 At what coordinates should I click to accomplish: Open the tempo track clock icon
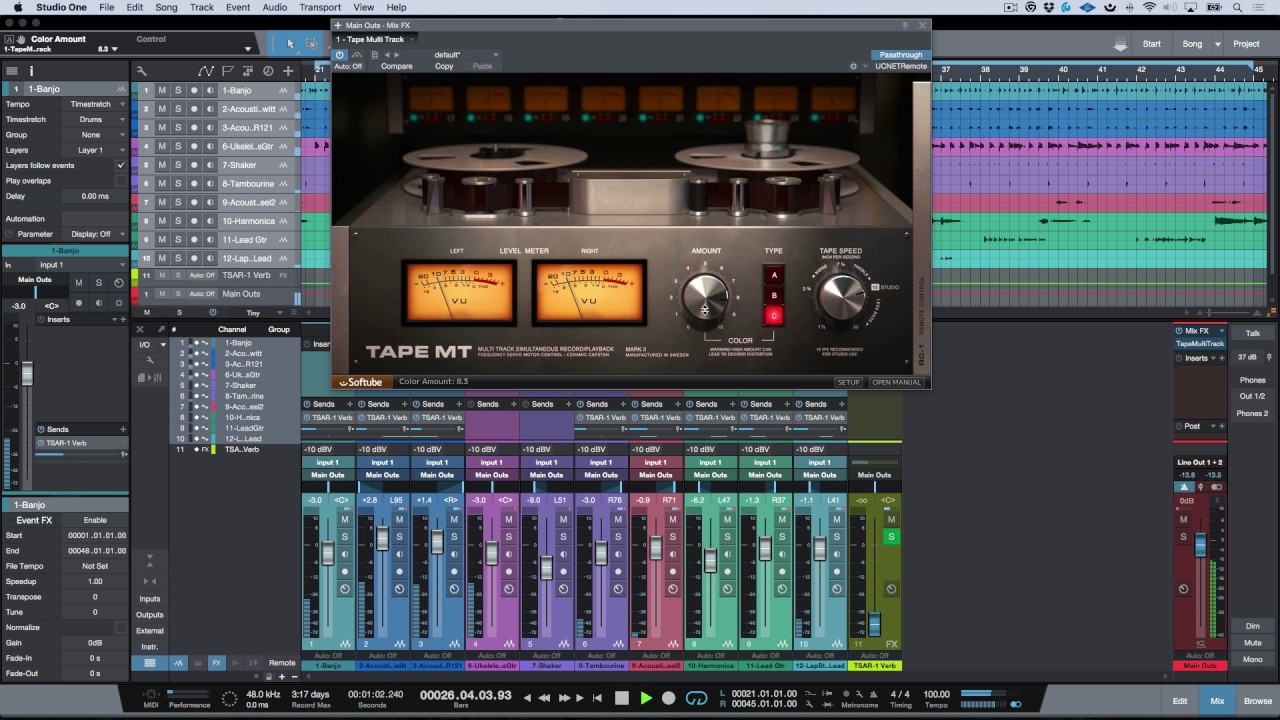[268, 71]
